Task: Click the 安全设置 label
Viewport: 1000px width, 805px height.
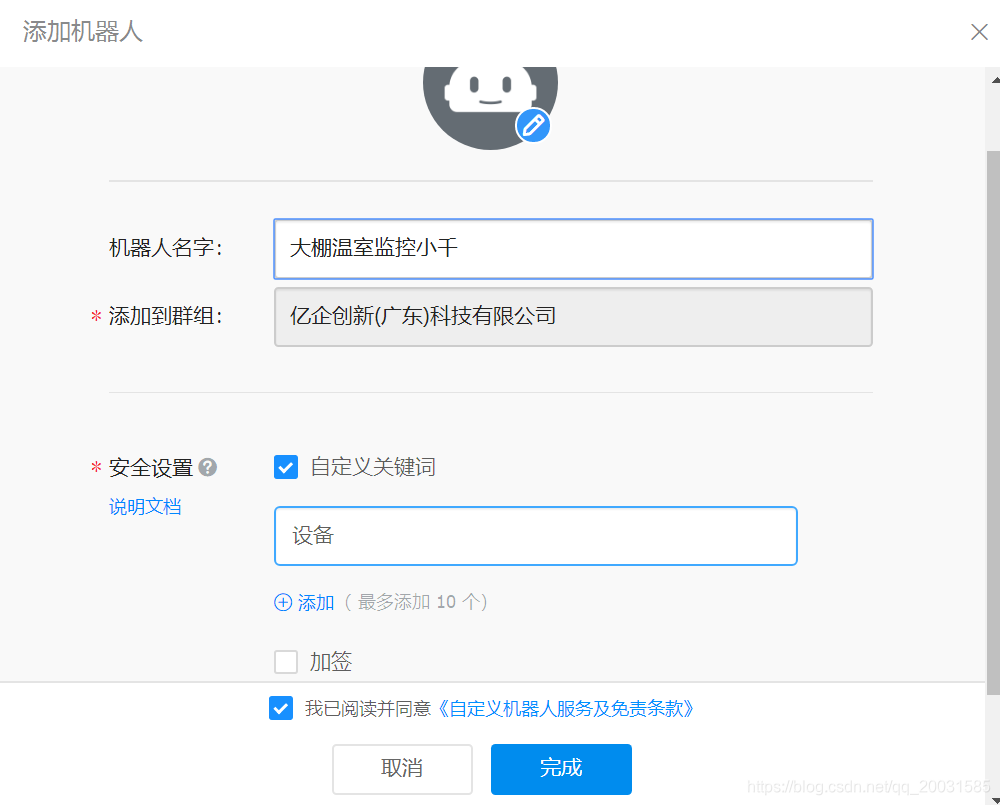Action: [x=151, y=468]
